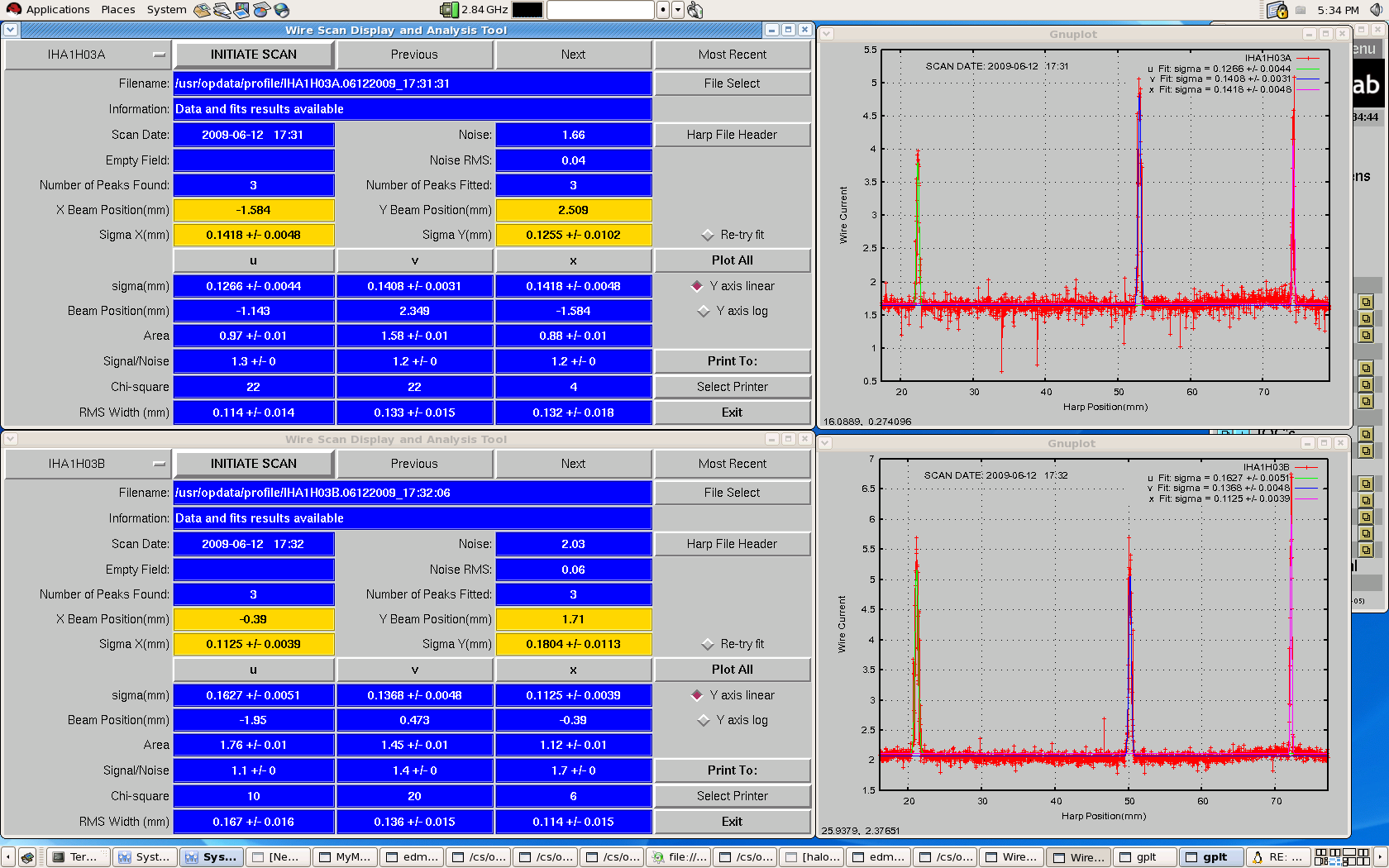
Task: Switch to gplt bold taskbar window
Action: [1211, 857]
